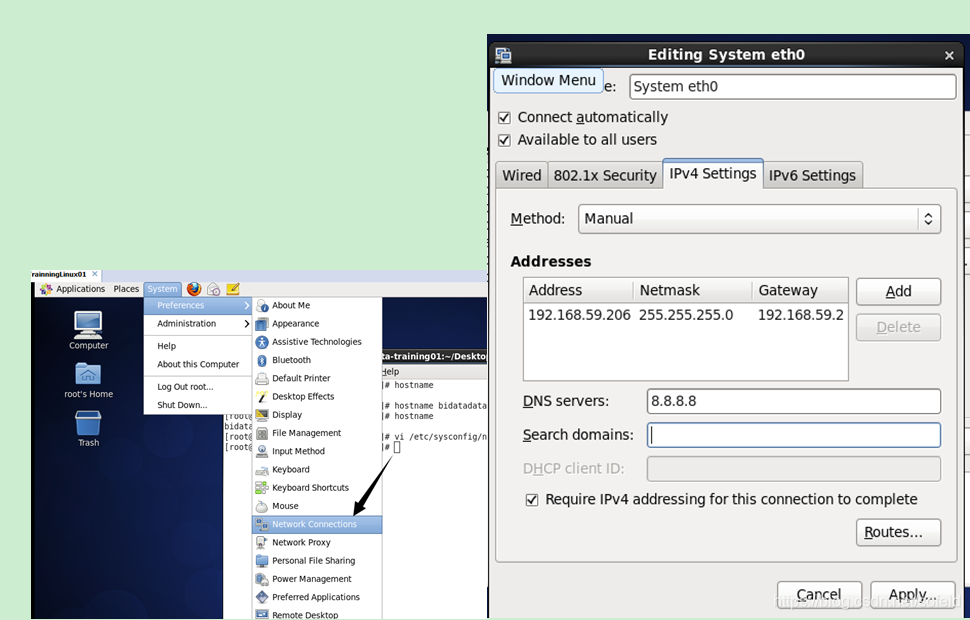Click the Network Proxy icon
970x620 pixels.
[x=262, y=543]
